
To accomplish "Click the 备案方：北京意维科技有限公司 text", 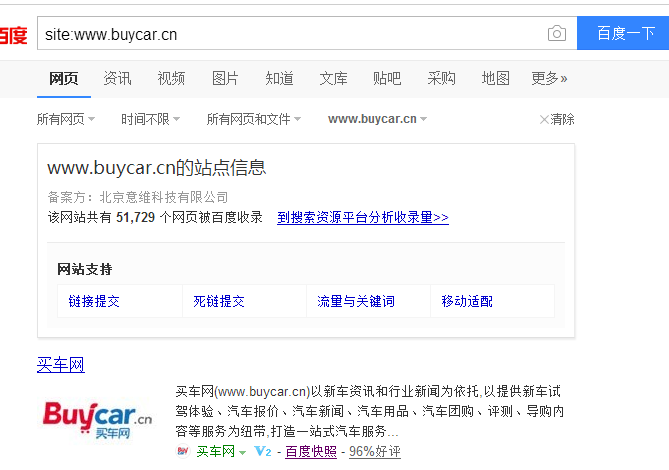I will click(137, 197).
